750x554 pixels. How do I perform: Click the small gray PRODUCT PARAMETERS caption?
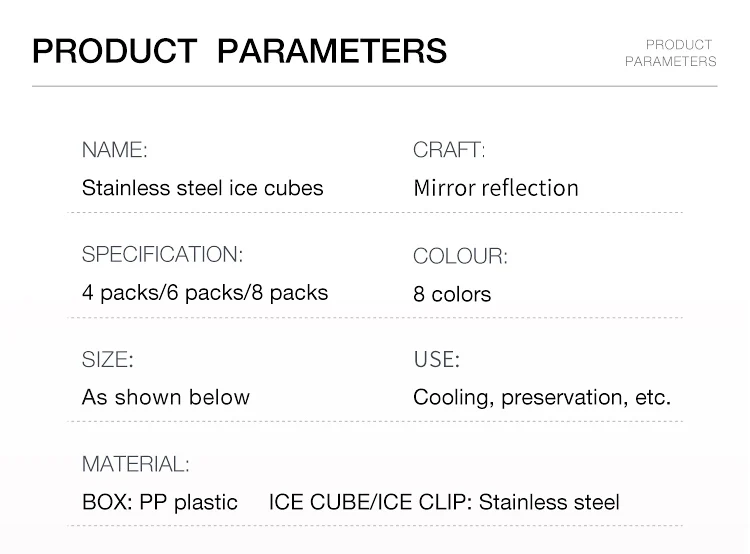pos(671,53)
